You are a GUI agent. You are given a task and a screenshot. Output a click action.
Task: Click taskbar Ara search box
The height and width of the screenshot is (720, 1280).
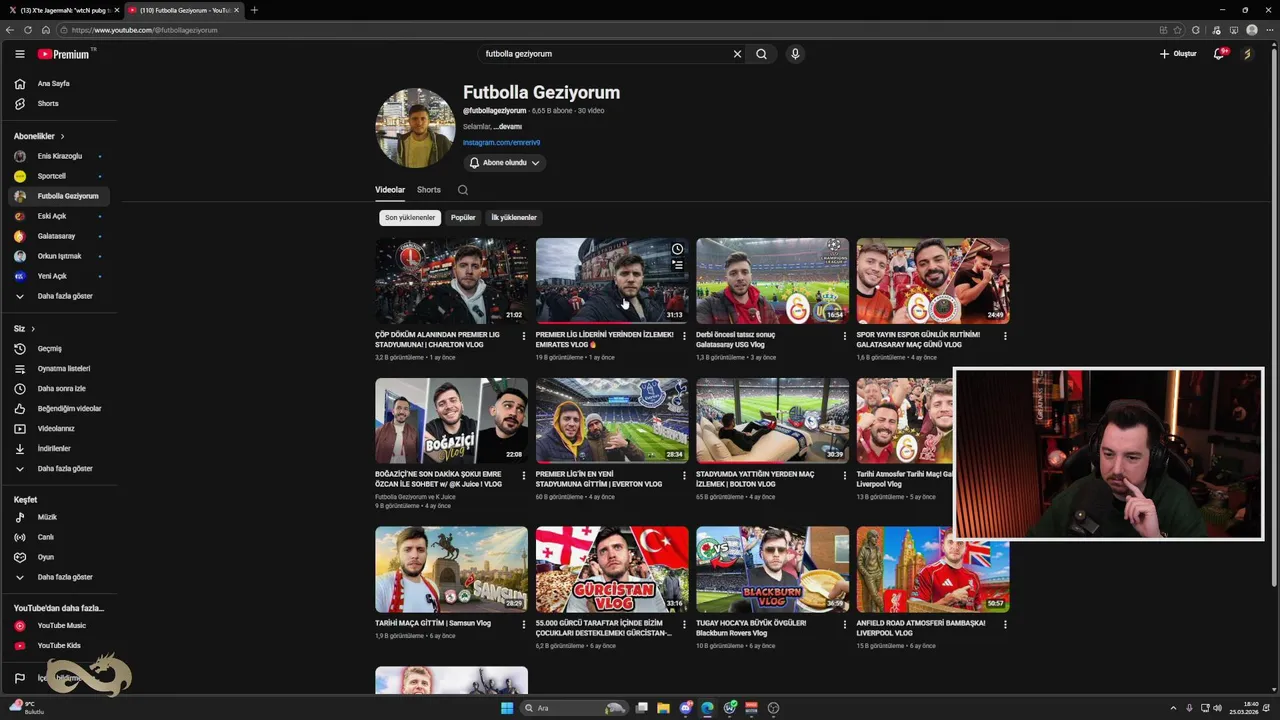coord(575,708)
